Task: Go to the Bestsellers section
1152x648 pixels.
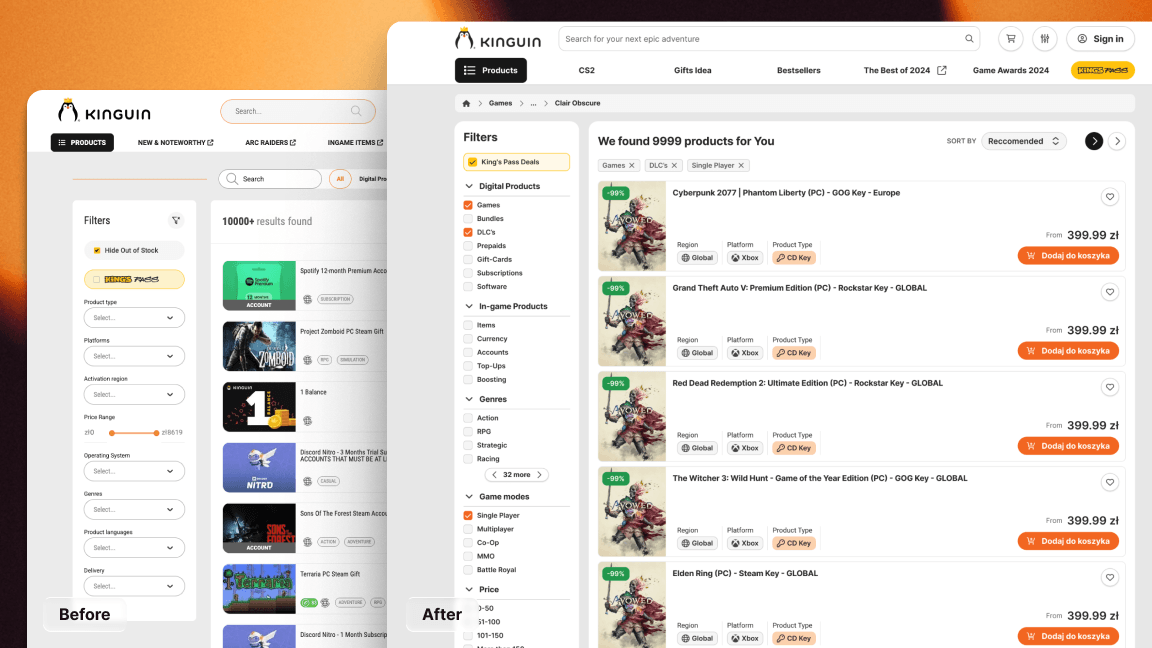Action: (x=798, y=70)
